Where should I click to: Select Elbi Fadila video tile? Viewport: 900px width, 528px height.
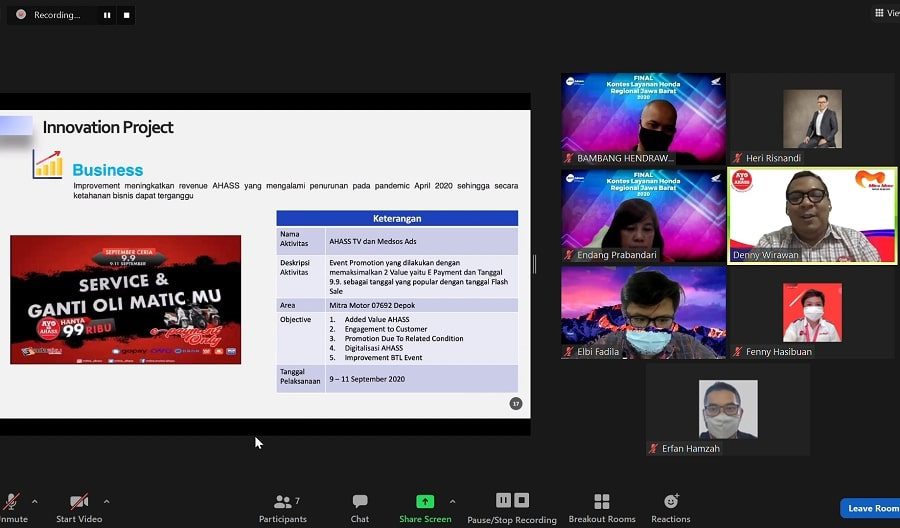coord(643,313)
